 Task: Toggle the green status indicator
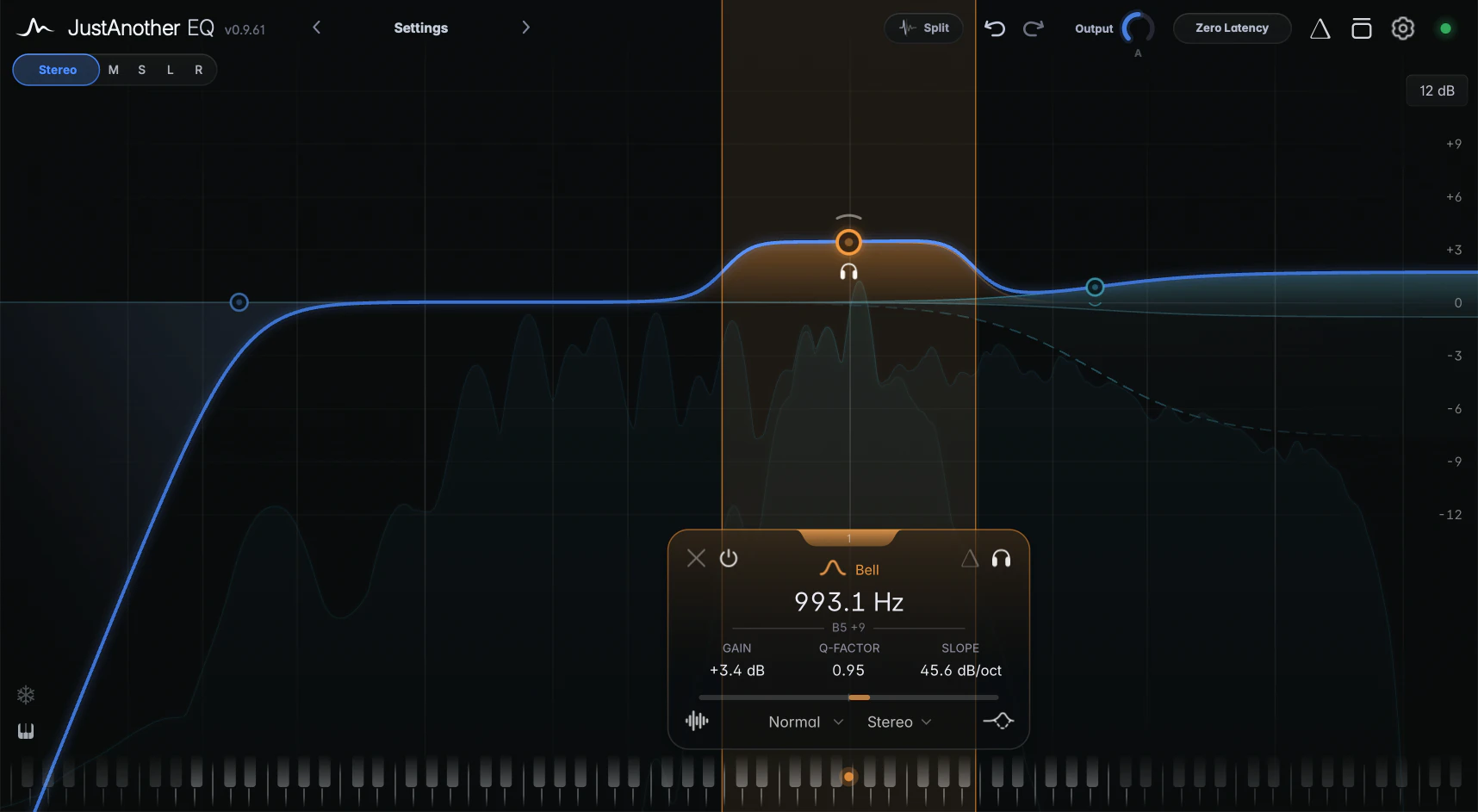point(1446,28)
